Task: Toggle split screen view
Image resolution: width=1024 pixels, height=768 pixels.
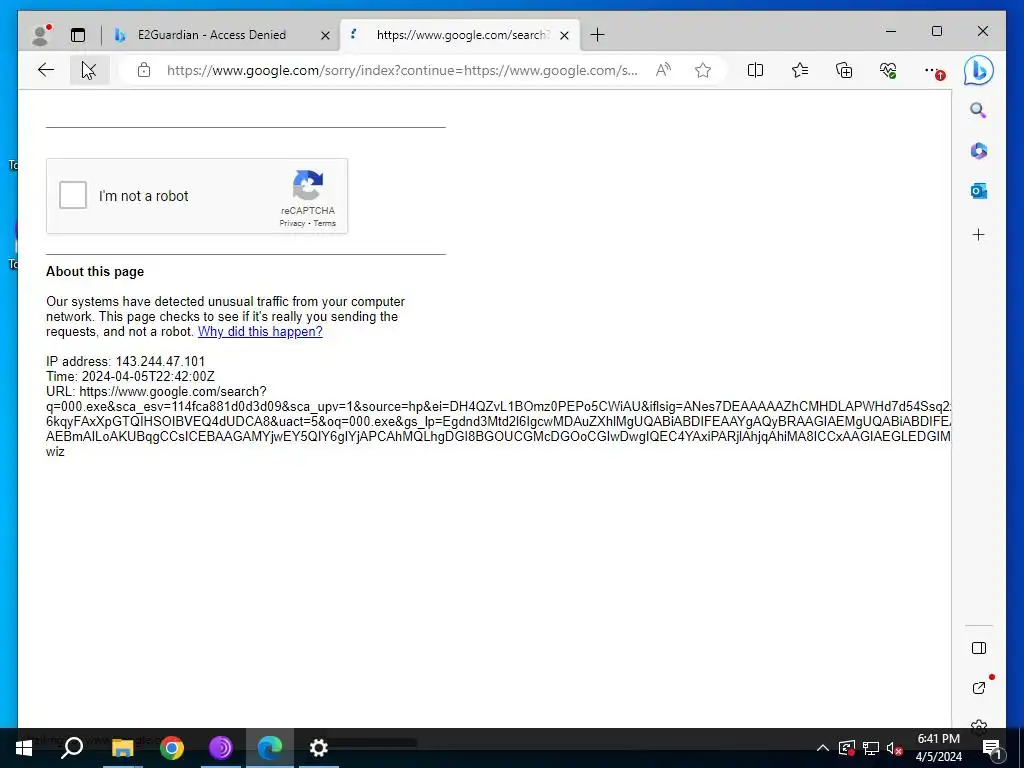Action: click(756, 70)
